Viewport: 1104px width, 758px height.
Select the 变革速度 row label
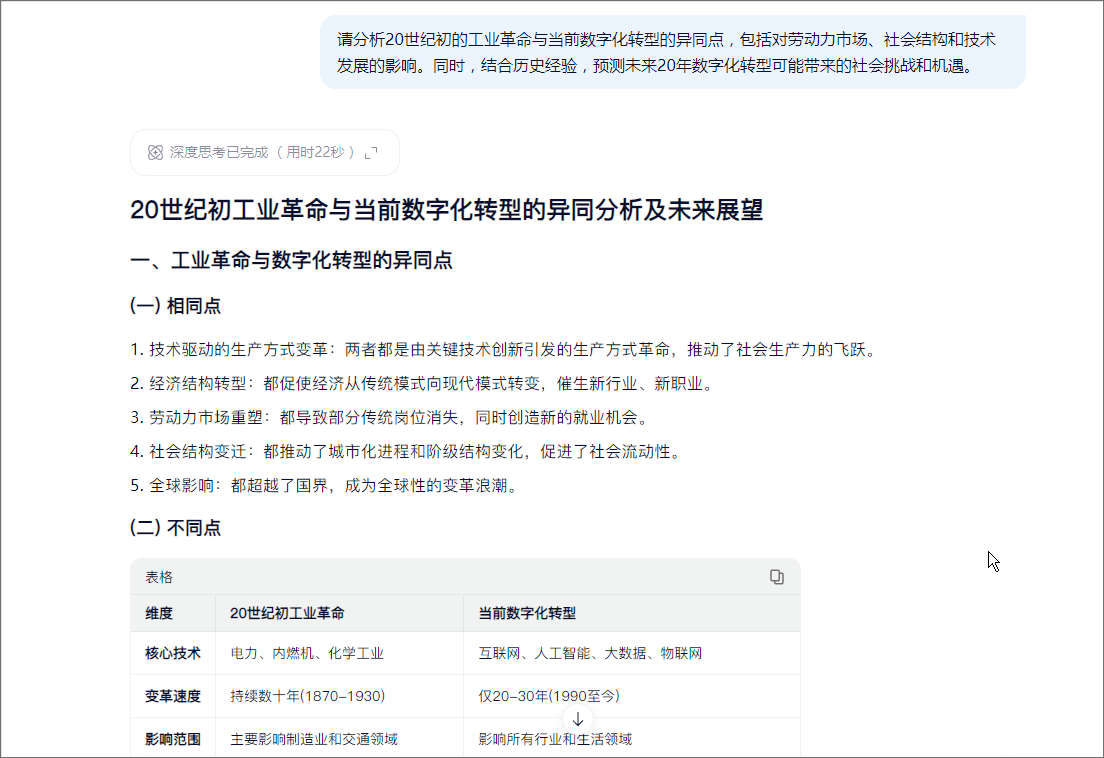pyautogui.click(x=173, y=696)
